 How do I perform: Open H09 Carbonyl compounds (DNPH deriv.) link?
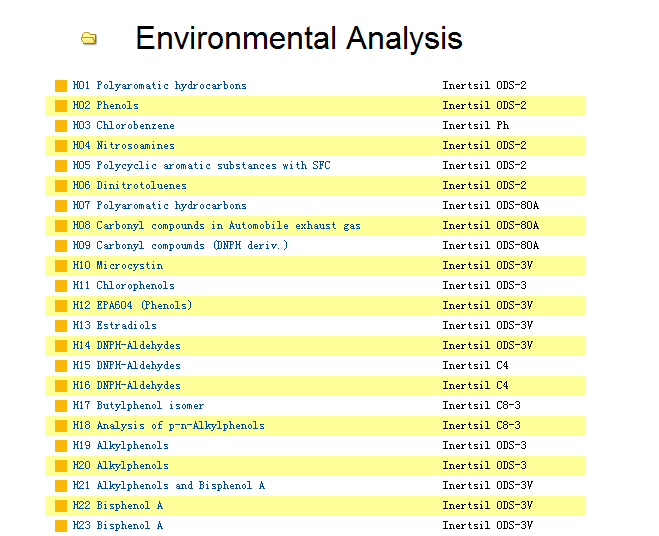(180, 246)
